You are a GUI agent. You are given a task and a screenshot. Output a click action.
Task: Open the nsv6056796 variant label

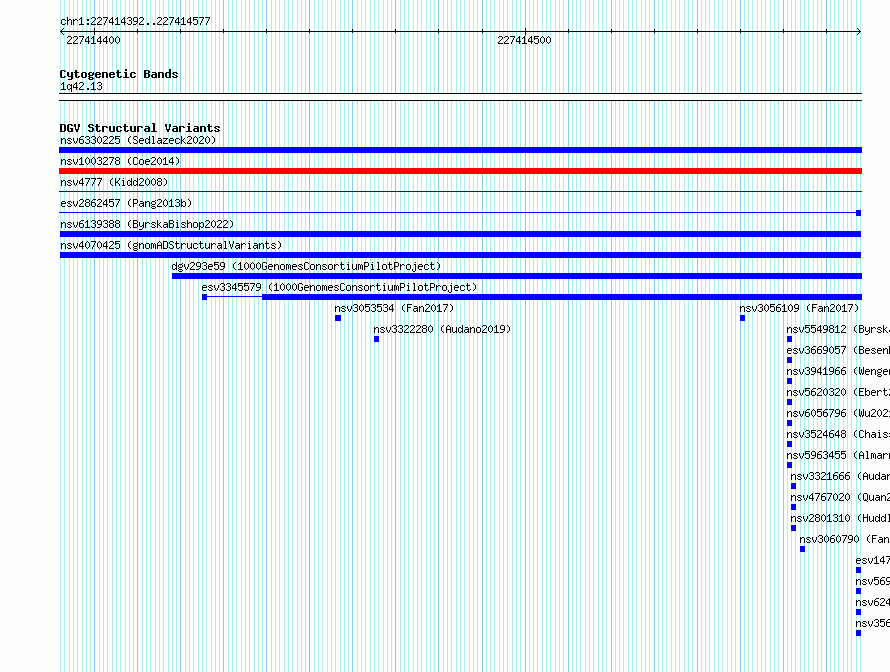[838, 413]
